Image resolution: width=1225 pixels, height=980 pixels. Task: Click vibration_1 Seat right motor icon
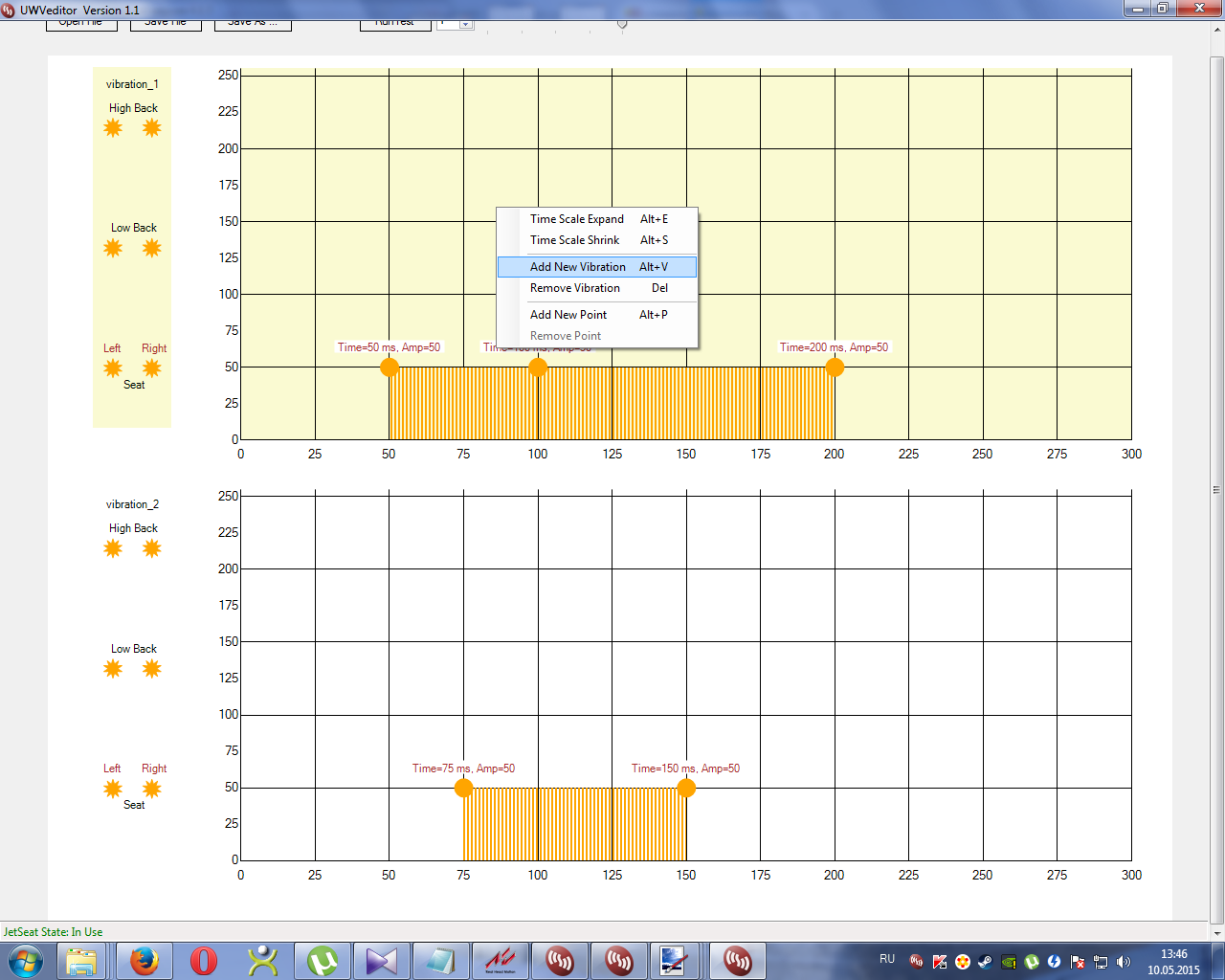pos(151,368)
